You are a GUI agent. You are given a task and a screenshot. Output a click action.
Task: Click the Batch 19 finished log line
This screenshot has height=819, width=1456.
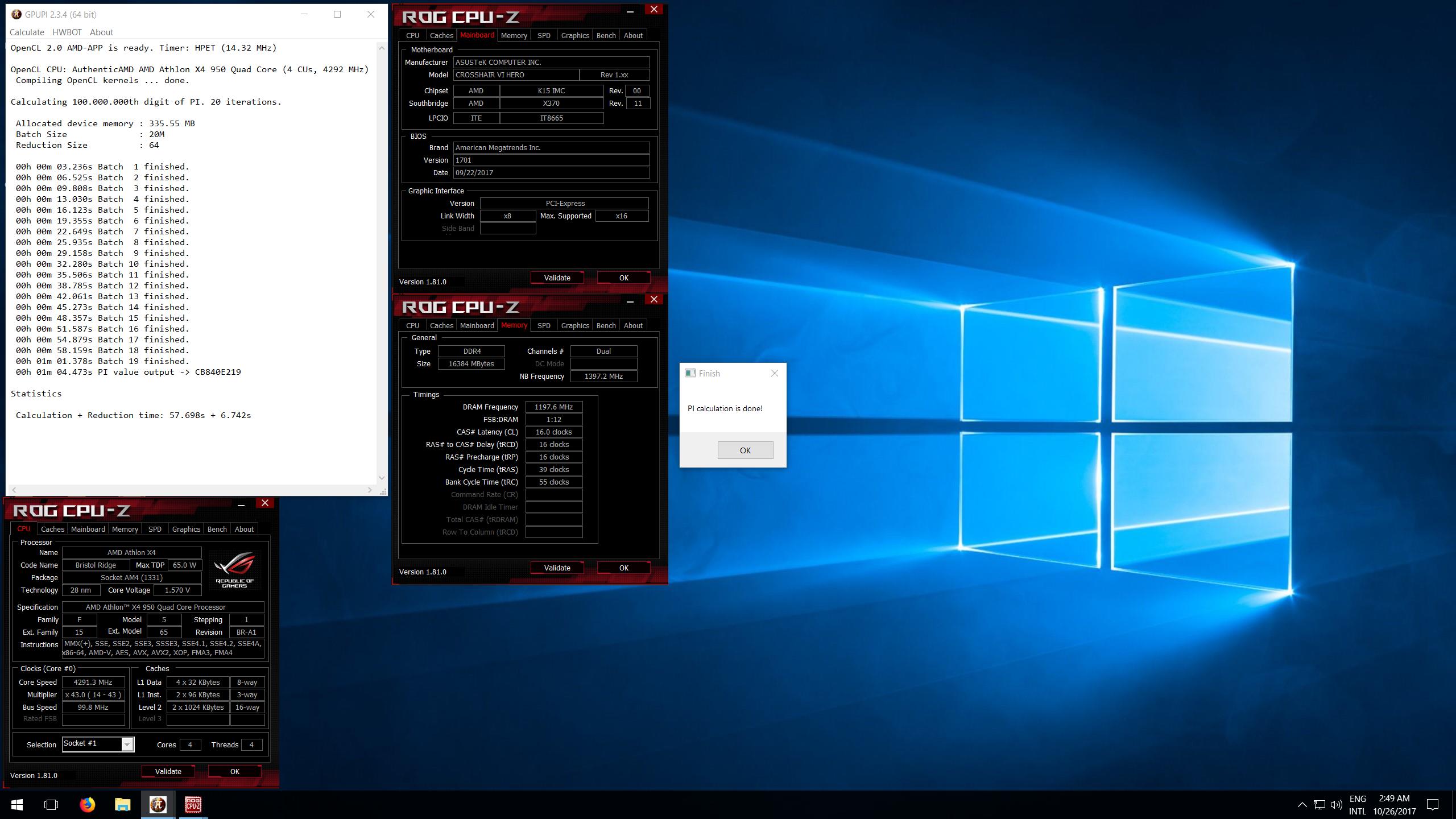[x=102, y=361]
